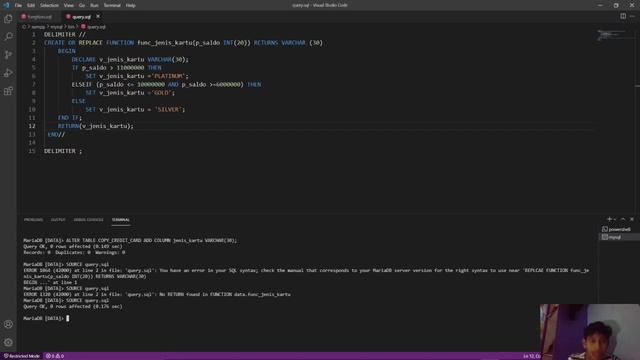Click the xampp breadcrumb segment
This screenshot has height=360, width=640.
pyautogui.click(x=38, y=27)
